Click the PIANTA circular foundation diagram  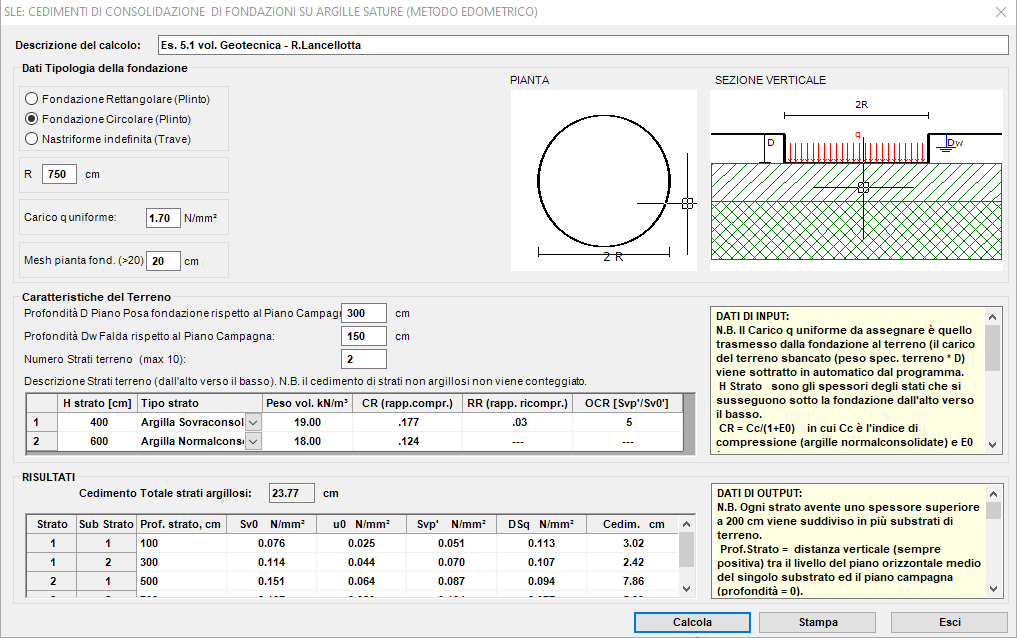pos(604,181)
